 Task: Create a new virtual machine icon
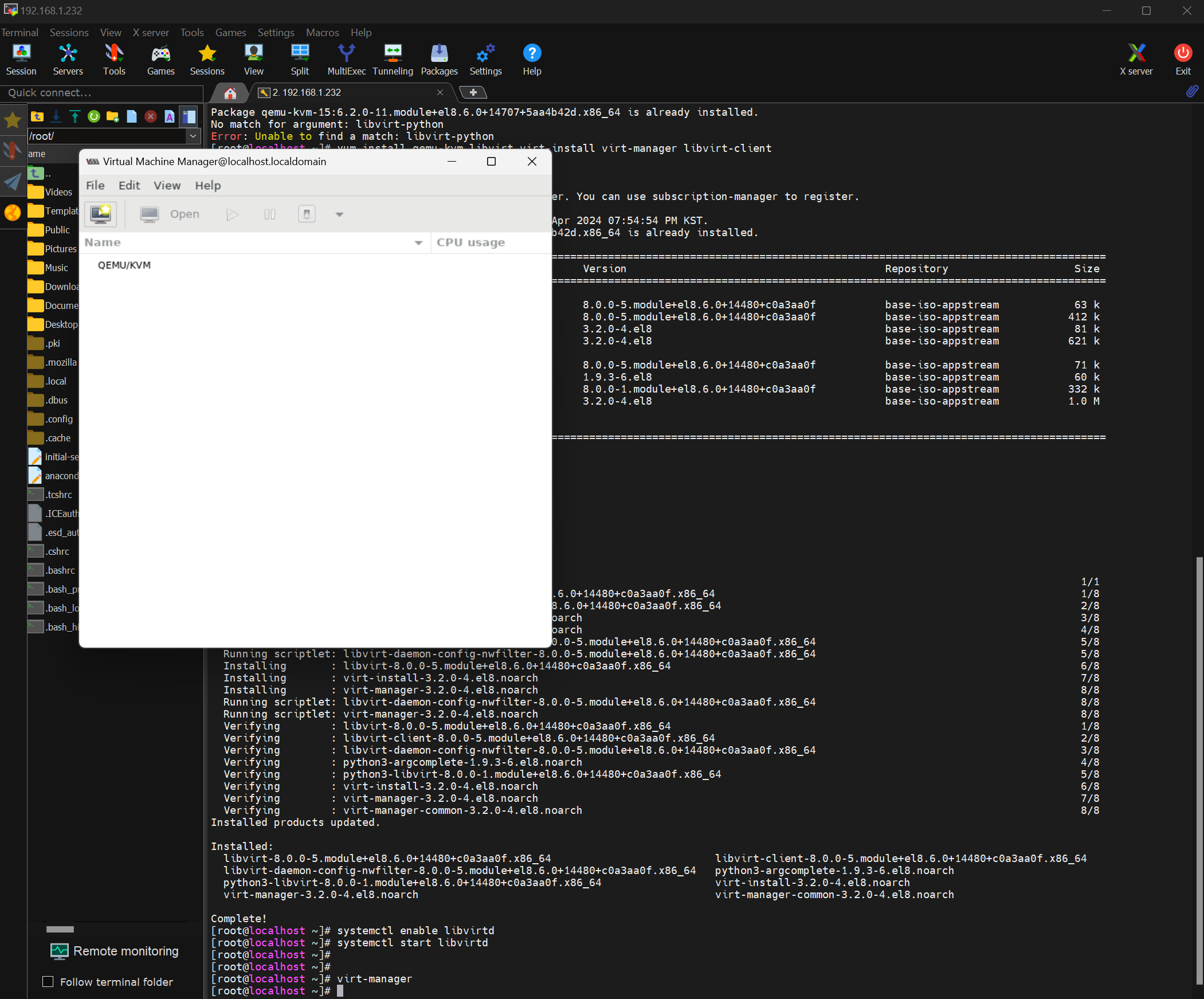point(101,214)
